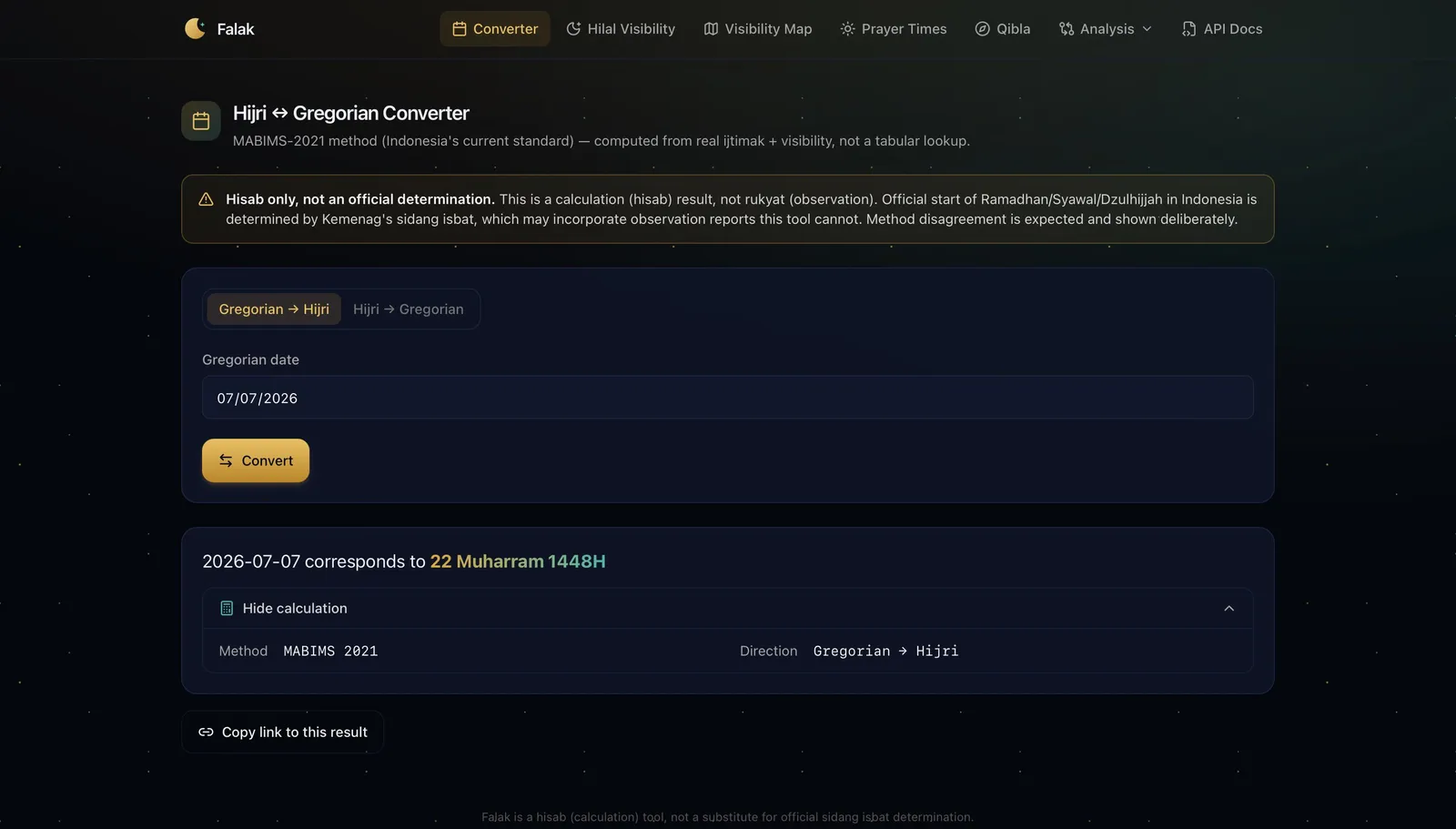
Task: Collapse the calculation with the chevron arrow
Action: coord(1228,608)
